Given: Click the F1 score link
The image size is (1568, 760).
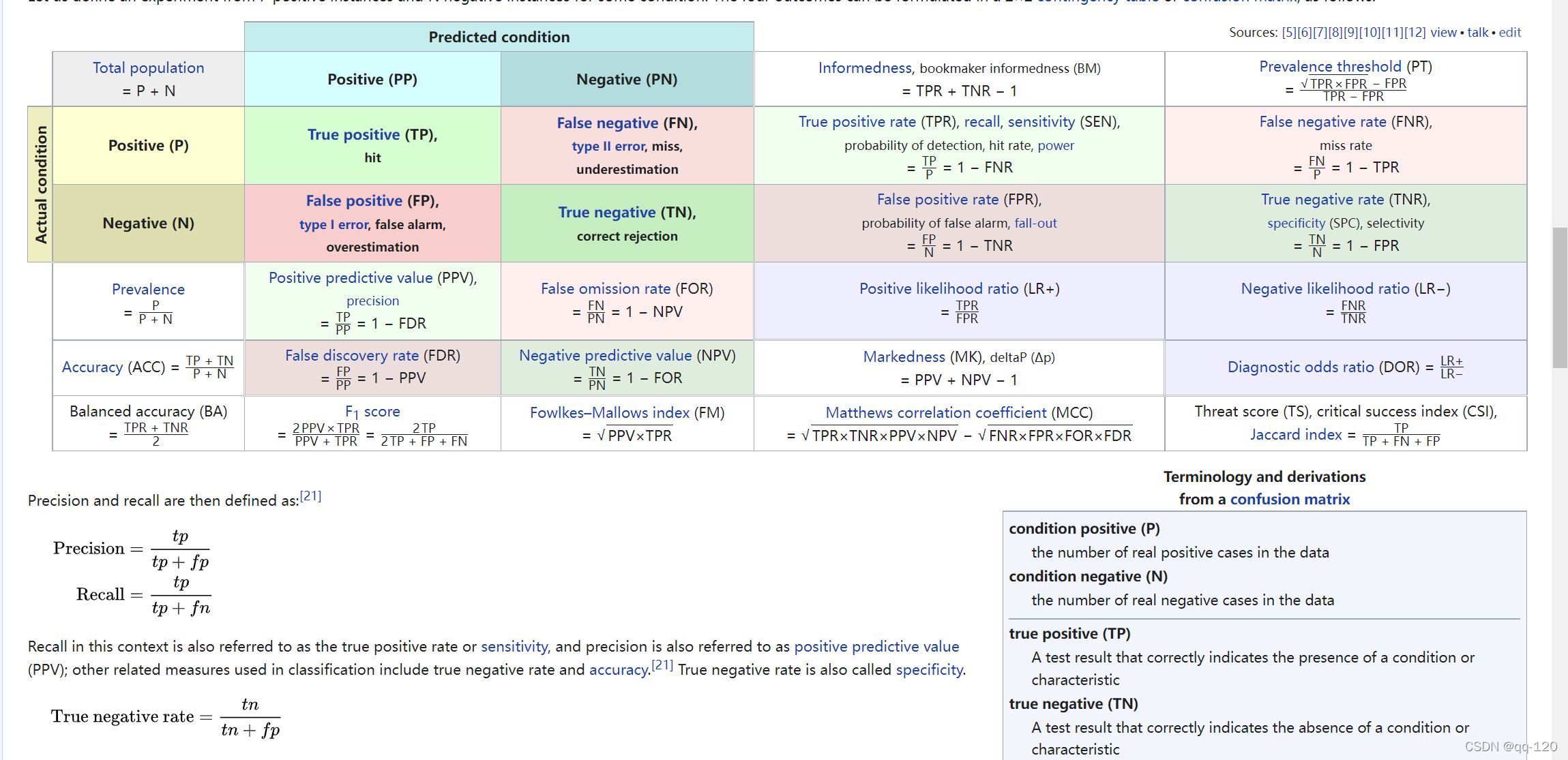Looking at the screenshot, I should coord(372,412).
